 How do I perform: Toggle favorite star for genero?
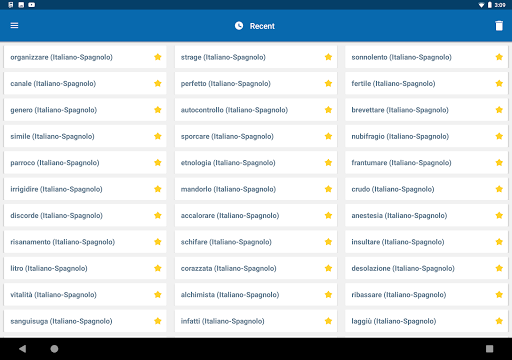pyautogui.click(x=158, y=110)
